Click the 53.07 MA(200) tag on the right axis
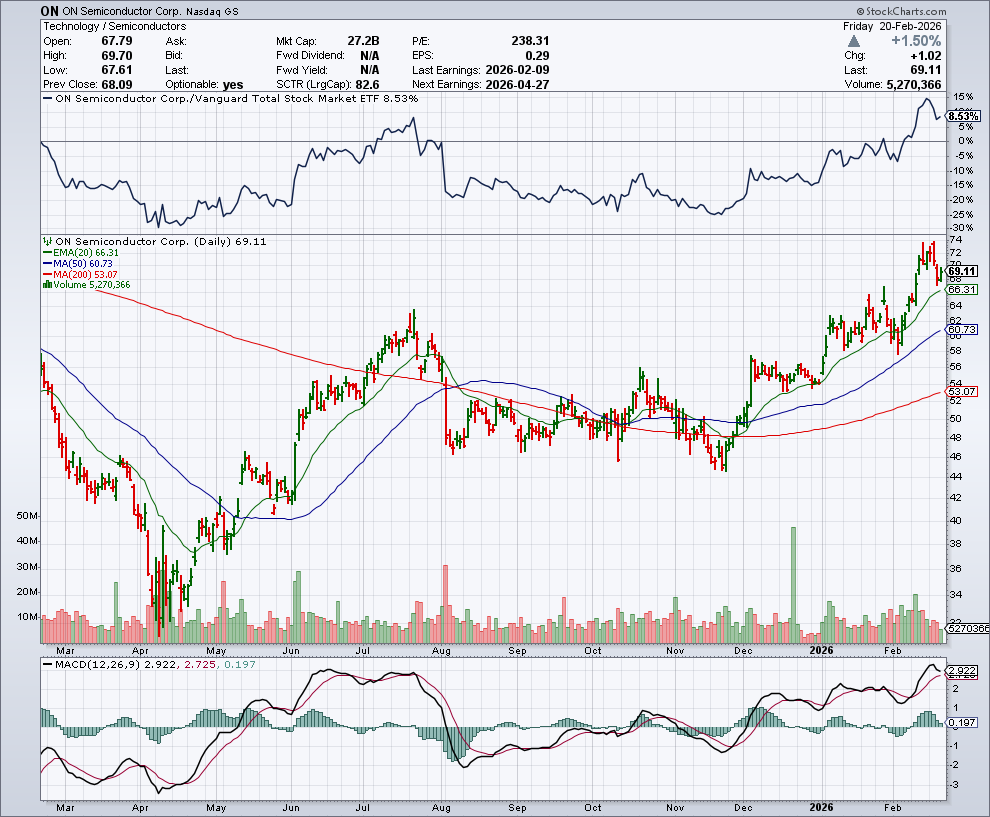This screenshot has height=817, width=990. click(963, 391)
